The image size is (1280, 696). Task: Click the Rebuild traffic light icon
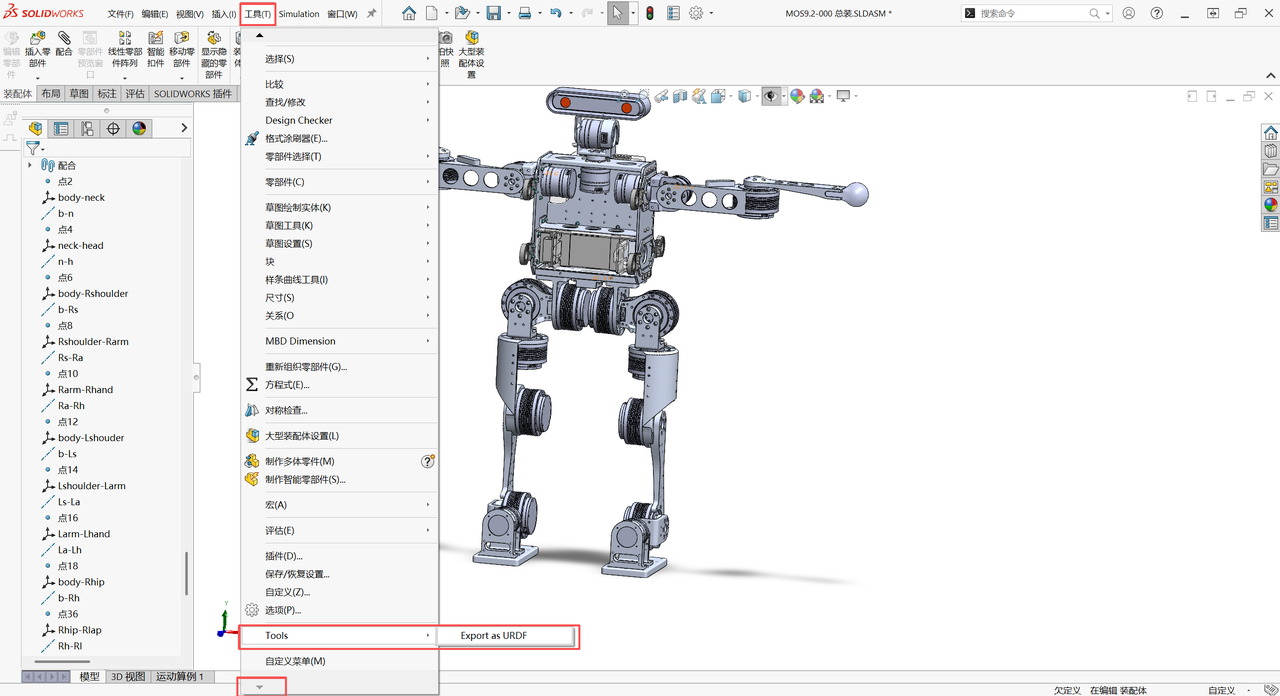pos(649,13)
